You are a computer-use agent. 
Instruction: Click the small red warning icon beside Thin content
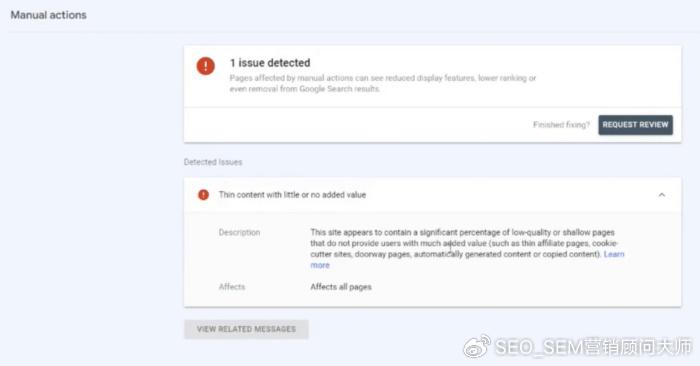203,195
